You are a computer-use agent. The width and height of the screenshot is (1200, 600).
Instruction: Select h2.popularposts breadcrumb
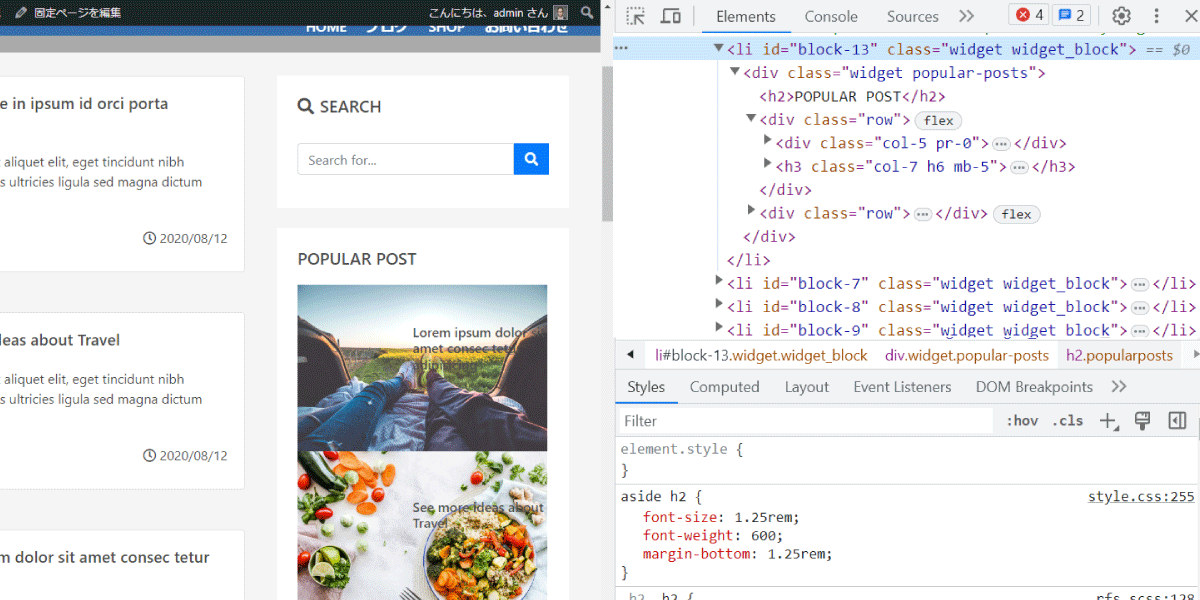click(x=1119, y=355)
